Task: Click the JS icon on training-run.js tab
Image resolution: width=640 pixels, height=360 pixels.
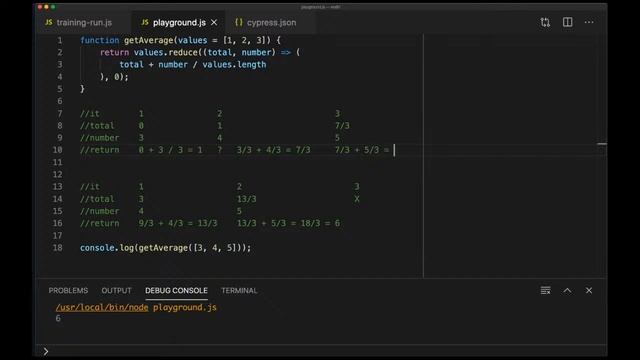Action: click(49, 22)
